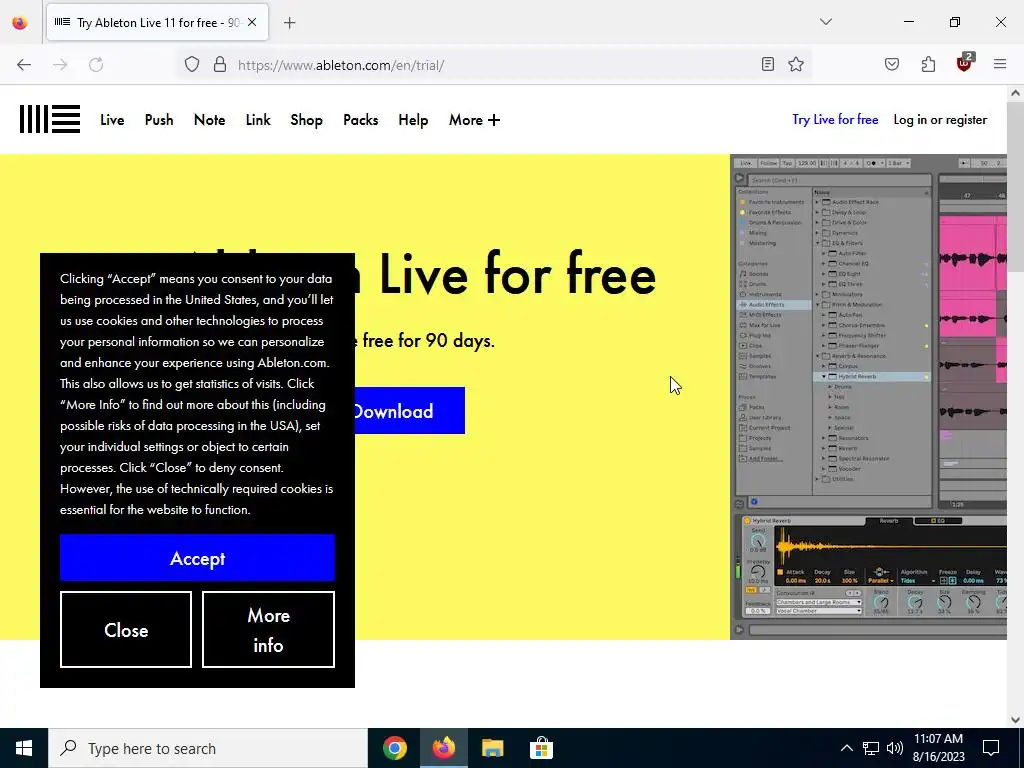1024x768 pixels.
Task: Open a new tab with plus button
Action: click(289, 23)
